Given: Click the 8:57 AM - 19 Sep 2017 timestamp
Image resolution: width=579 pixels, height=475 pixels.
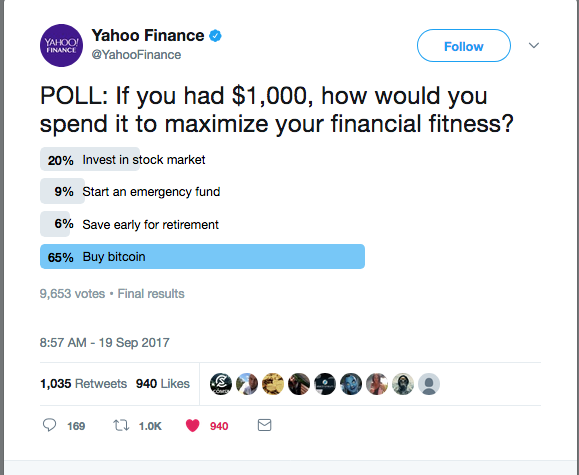Looking at the screenshot, I should (x=105, y=342).
